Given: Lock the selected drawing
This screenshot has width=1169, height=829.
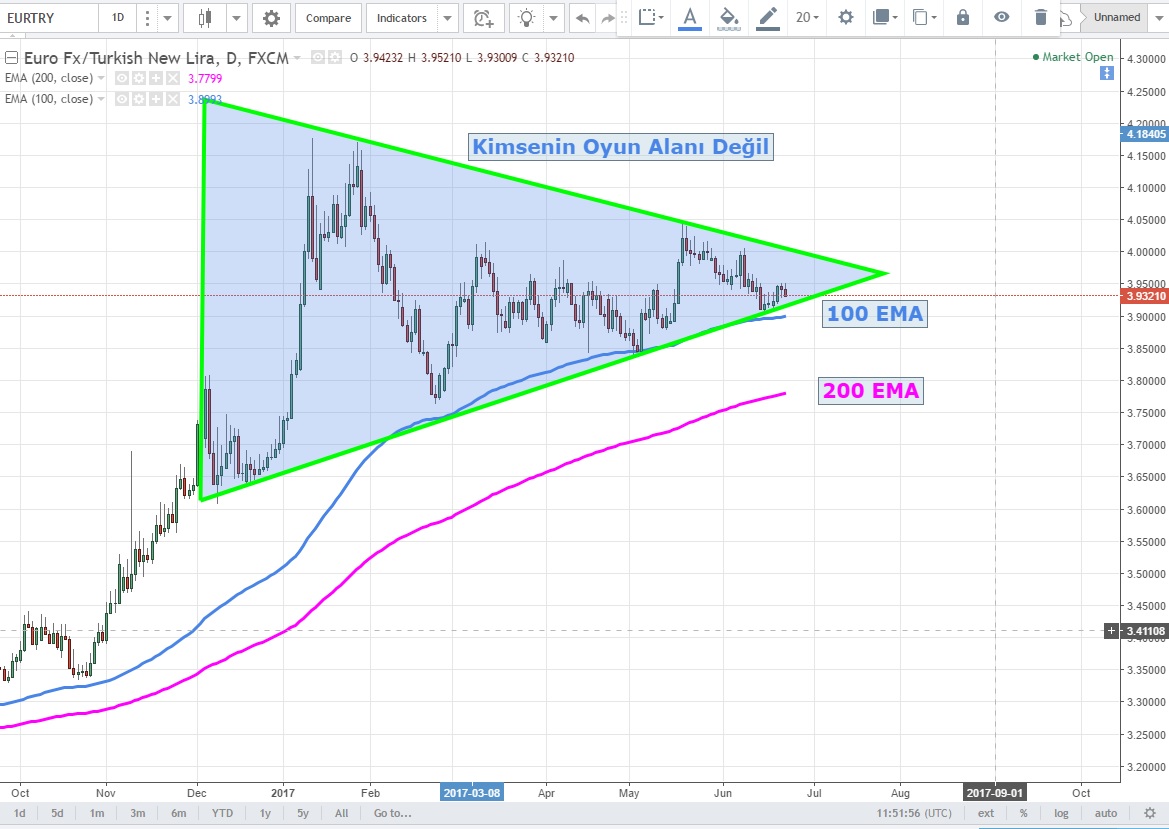Looking at the screenshot, I should [962, 17].
